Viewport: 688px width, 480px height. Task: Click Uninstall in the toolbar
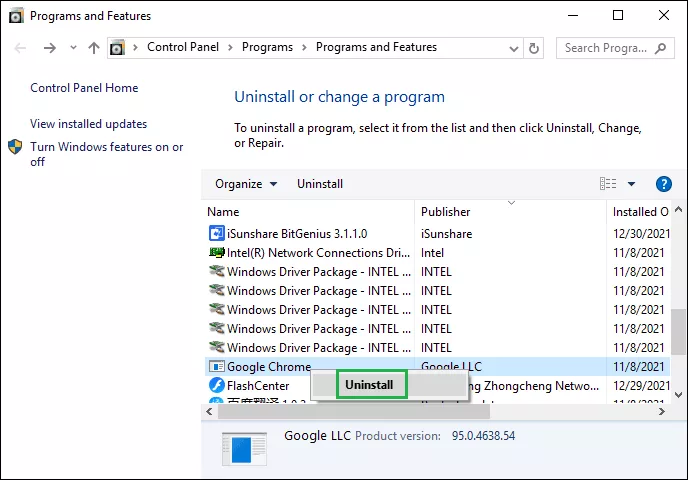320,184
